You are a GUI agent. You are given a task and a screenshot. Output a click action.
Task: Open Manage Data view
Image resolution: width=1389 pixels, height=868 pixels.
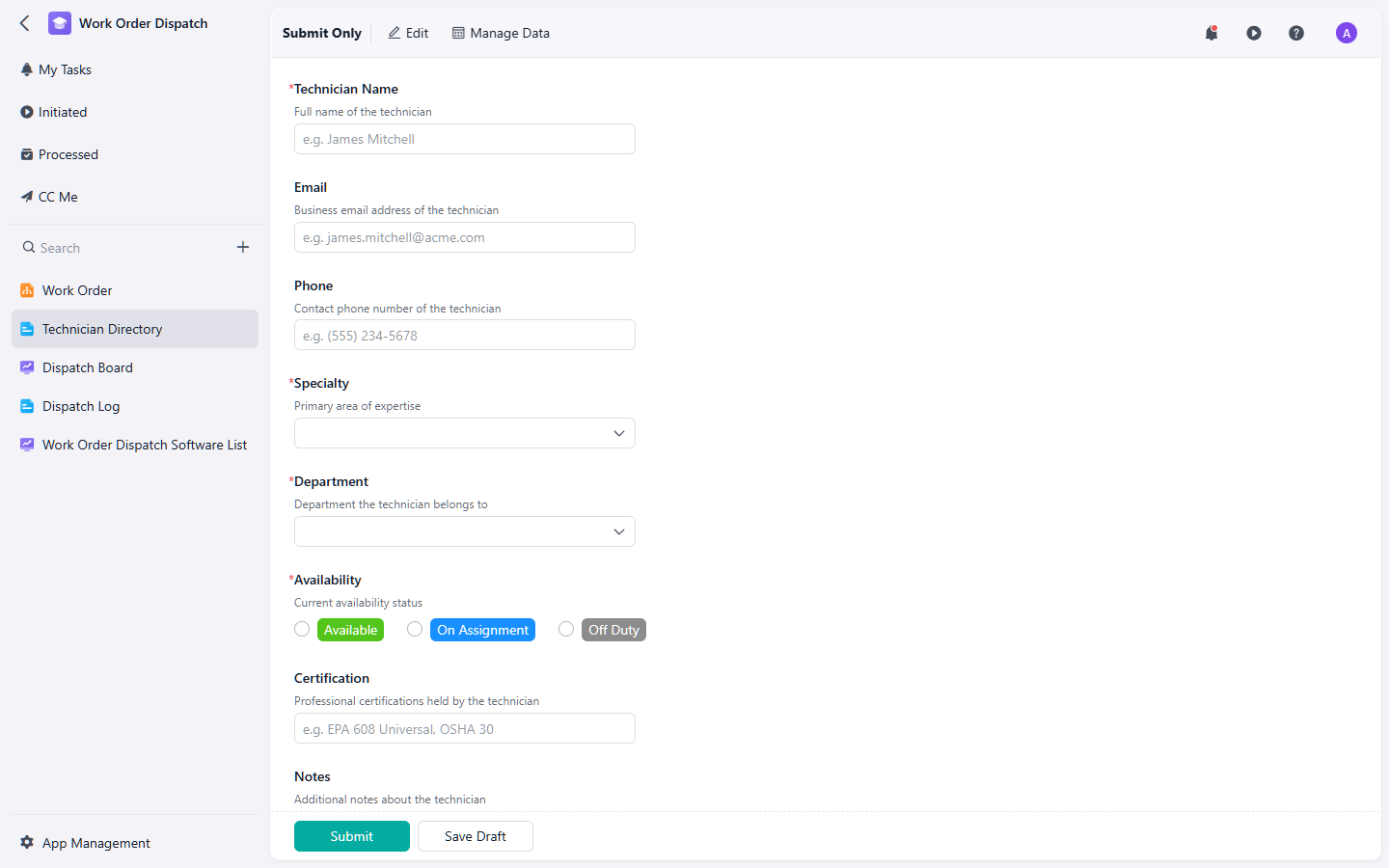pyautogui.click(x=501, y=33)
